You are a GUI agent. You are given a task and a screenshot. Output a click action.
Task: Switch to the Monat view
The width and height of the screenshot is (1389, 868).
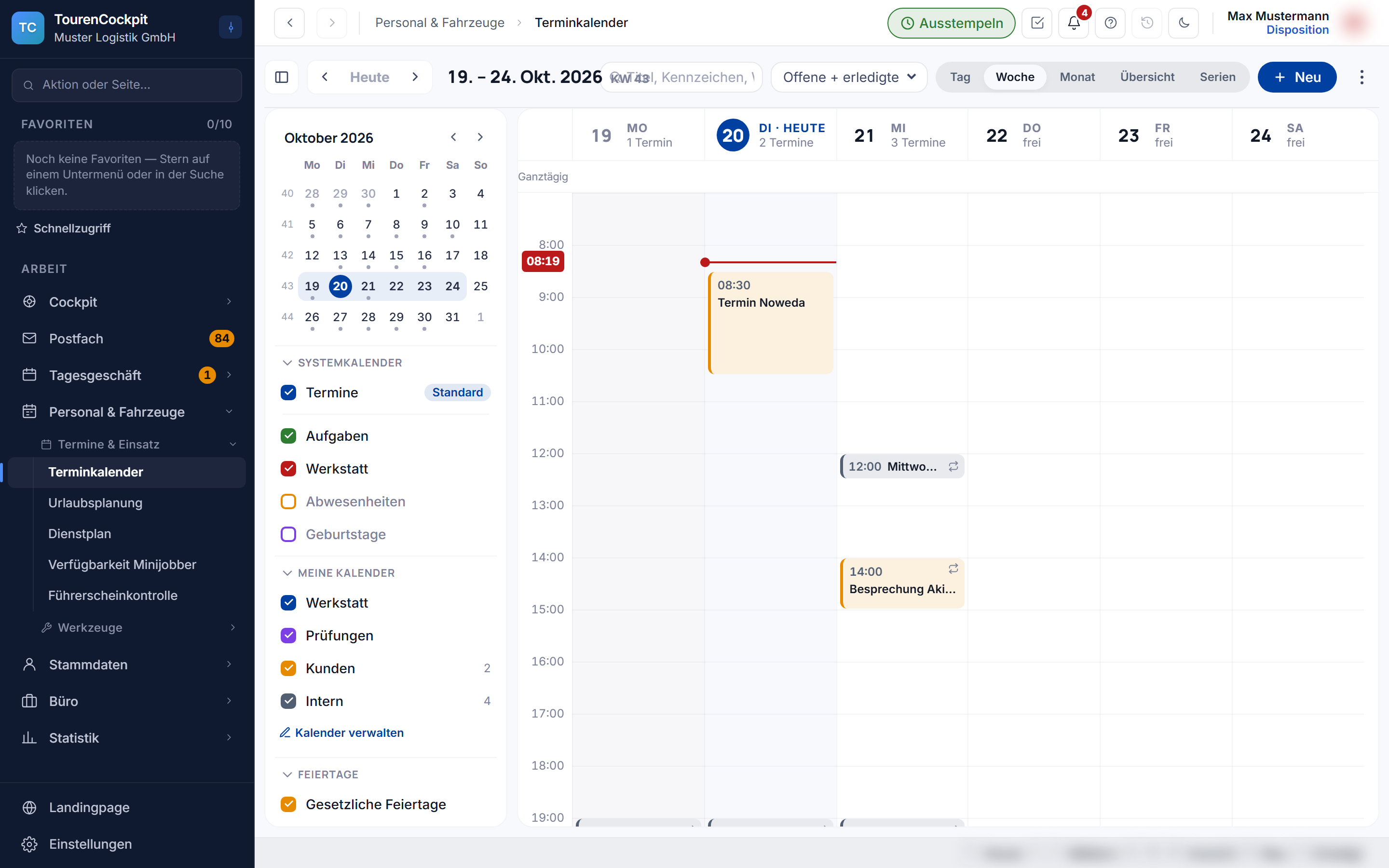[x=1077, y=77]
